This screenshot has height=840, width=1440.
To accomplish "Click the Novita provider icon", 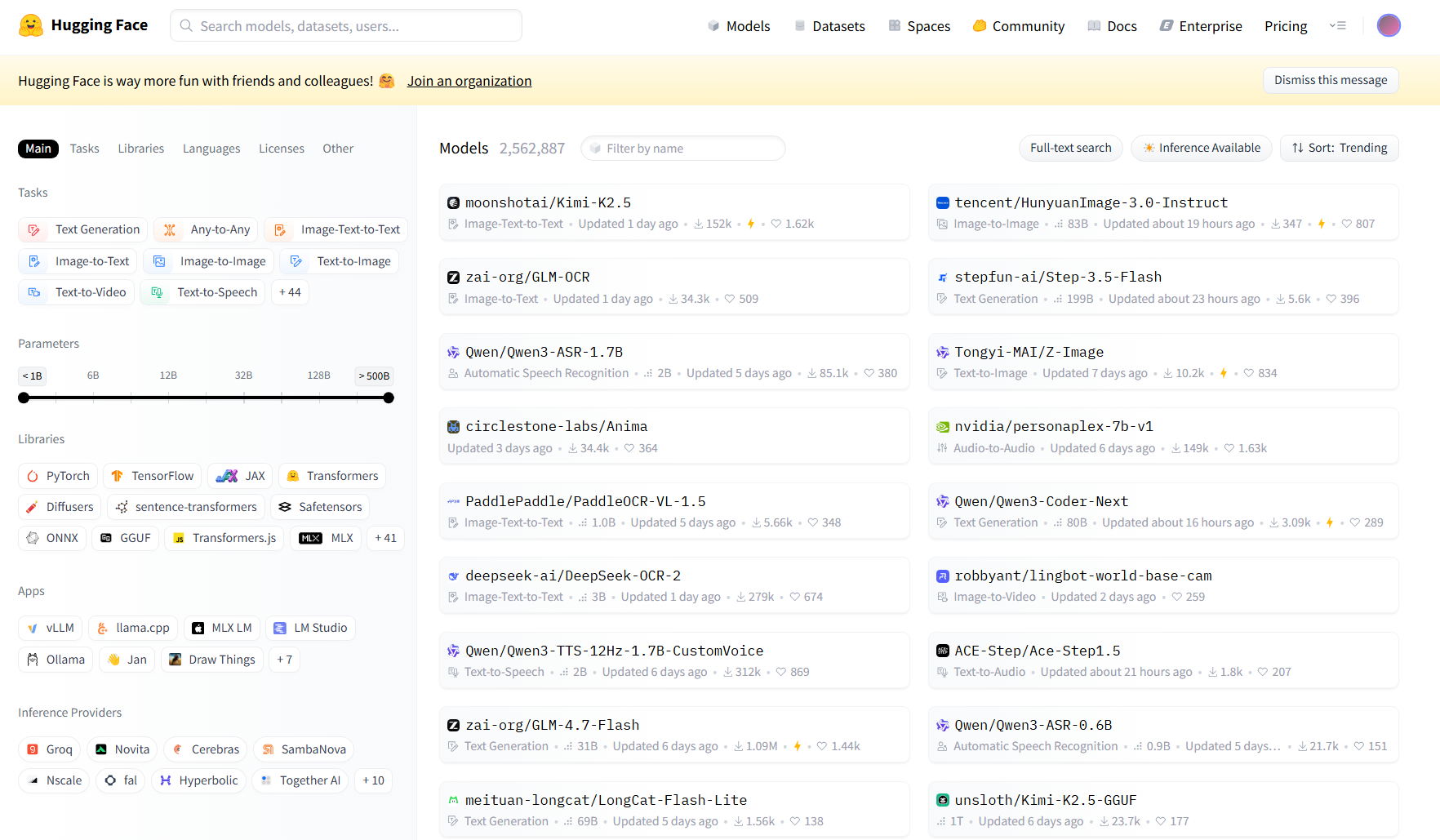I will tap(101, 749).
